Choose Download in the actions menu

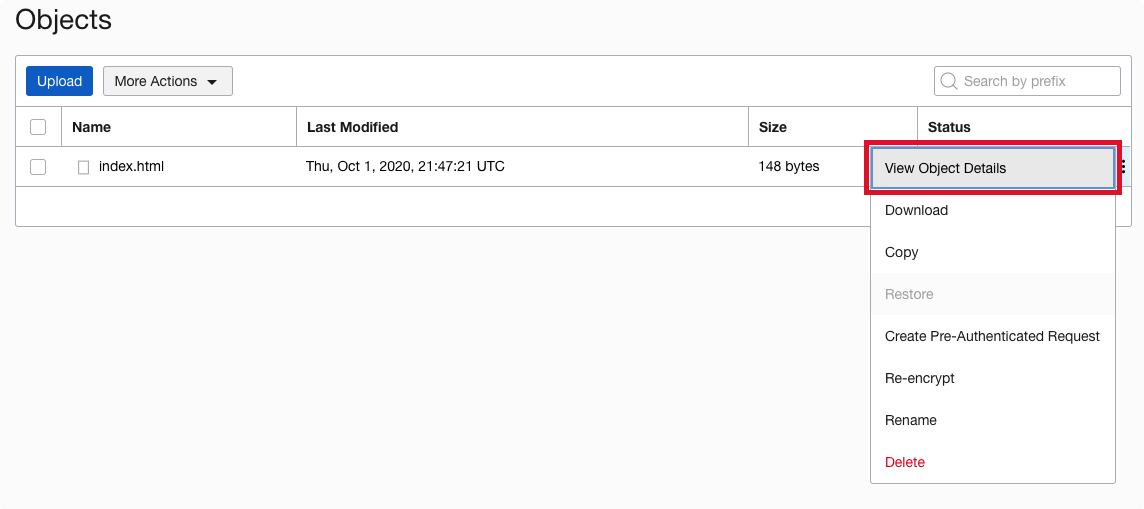pos(916,210)
